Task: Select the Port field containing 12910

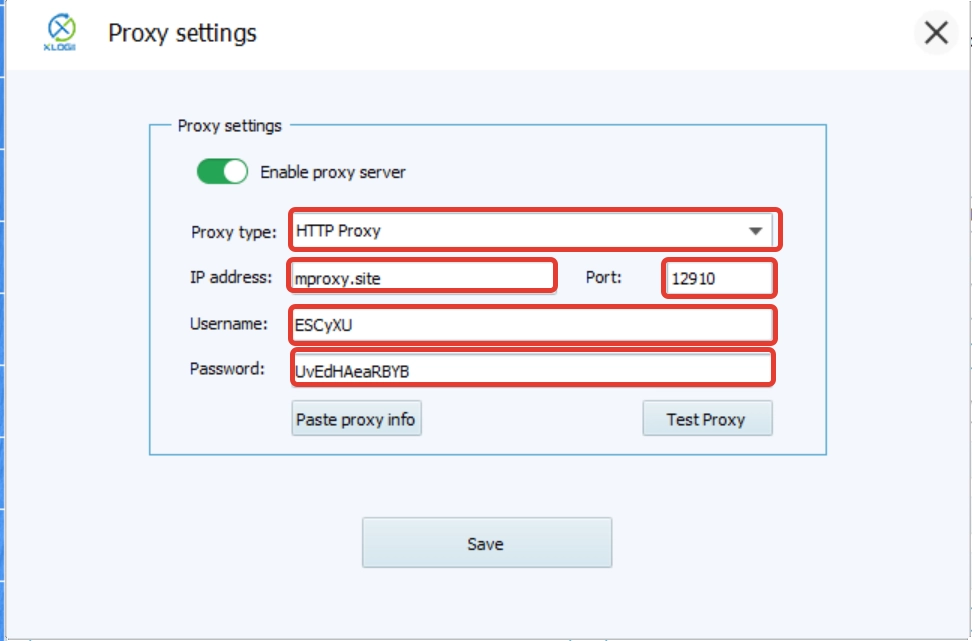Action: pos(718,278)
